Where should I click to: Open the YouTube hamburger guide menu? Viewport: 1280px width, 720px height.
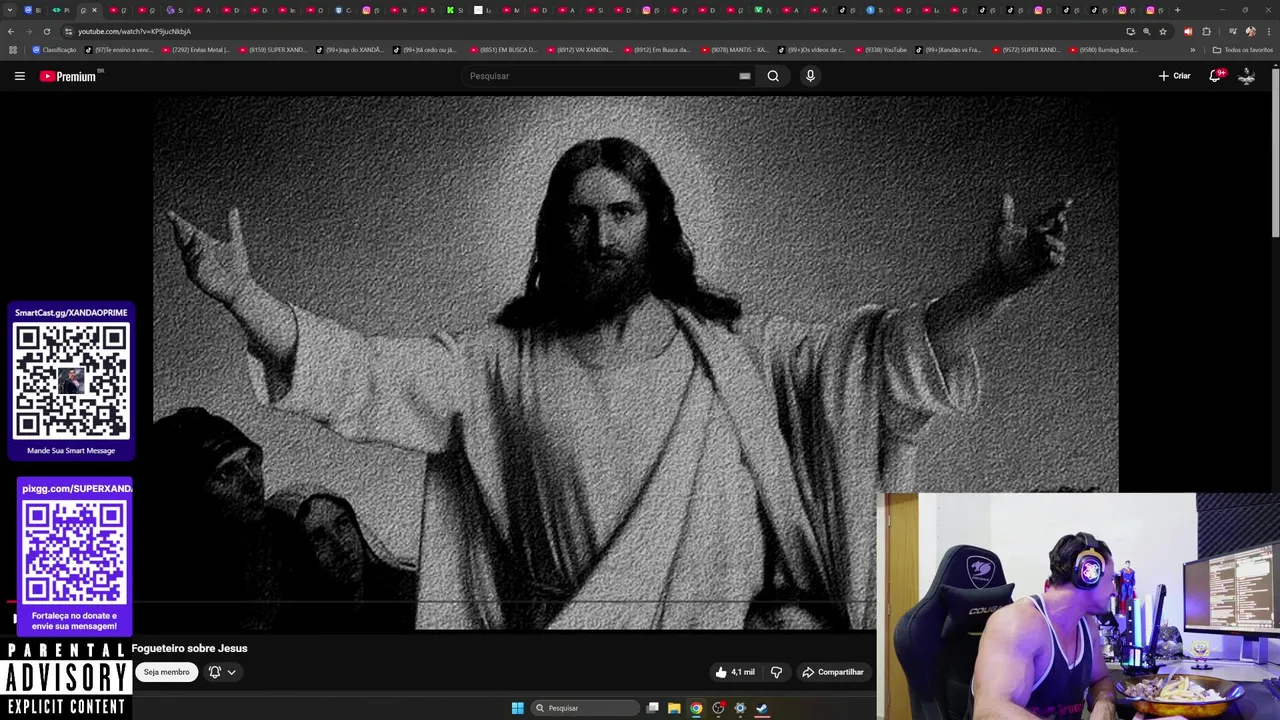[19, 76]
